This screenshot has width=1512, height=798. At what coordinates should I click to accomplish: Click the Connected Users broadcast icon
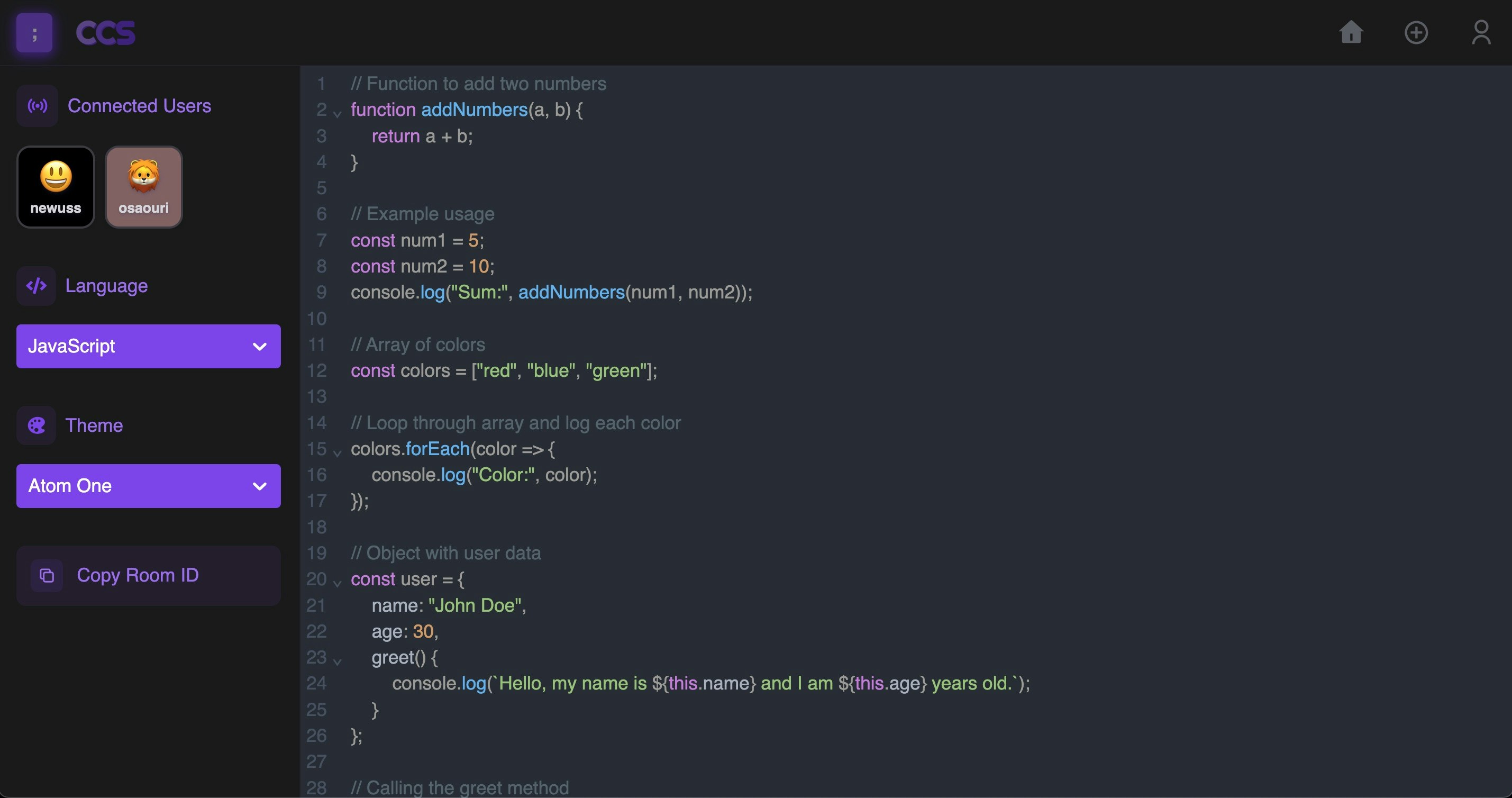tap(38, 106)
